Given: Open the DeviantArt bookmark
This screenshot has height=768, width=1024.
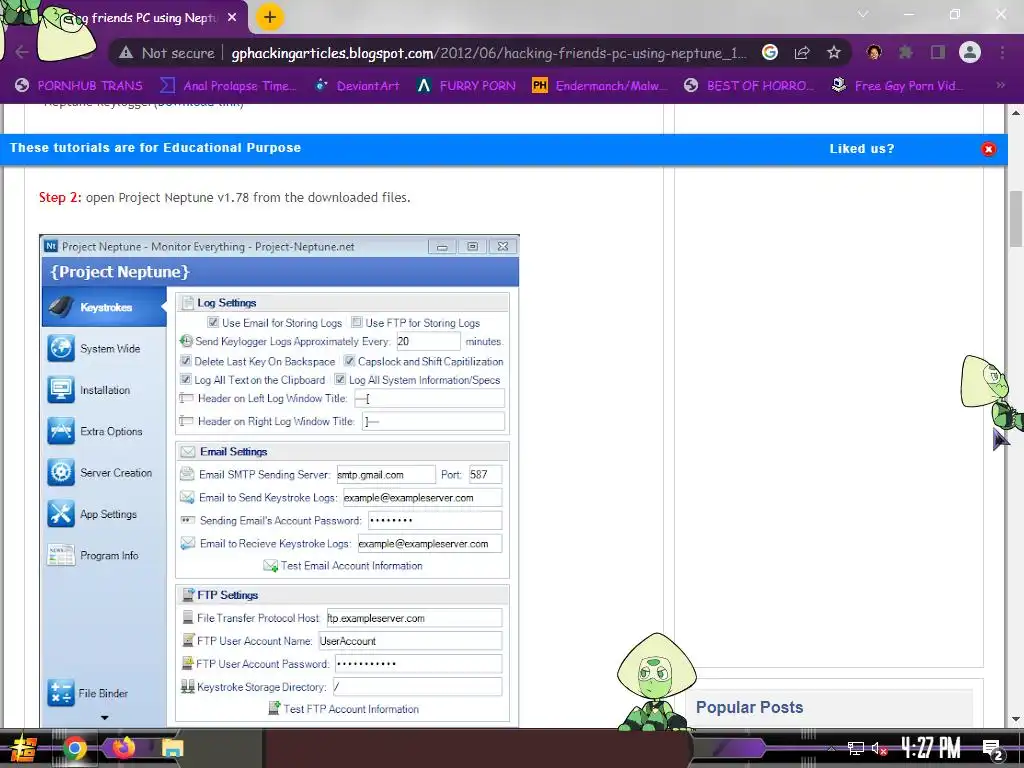Looking at the screenshot, I should [358, 85].
